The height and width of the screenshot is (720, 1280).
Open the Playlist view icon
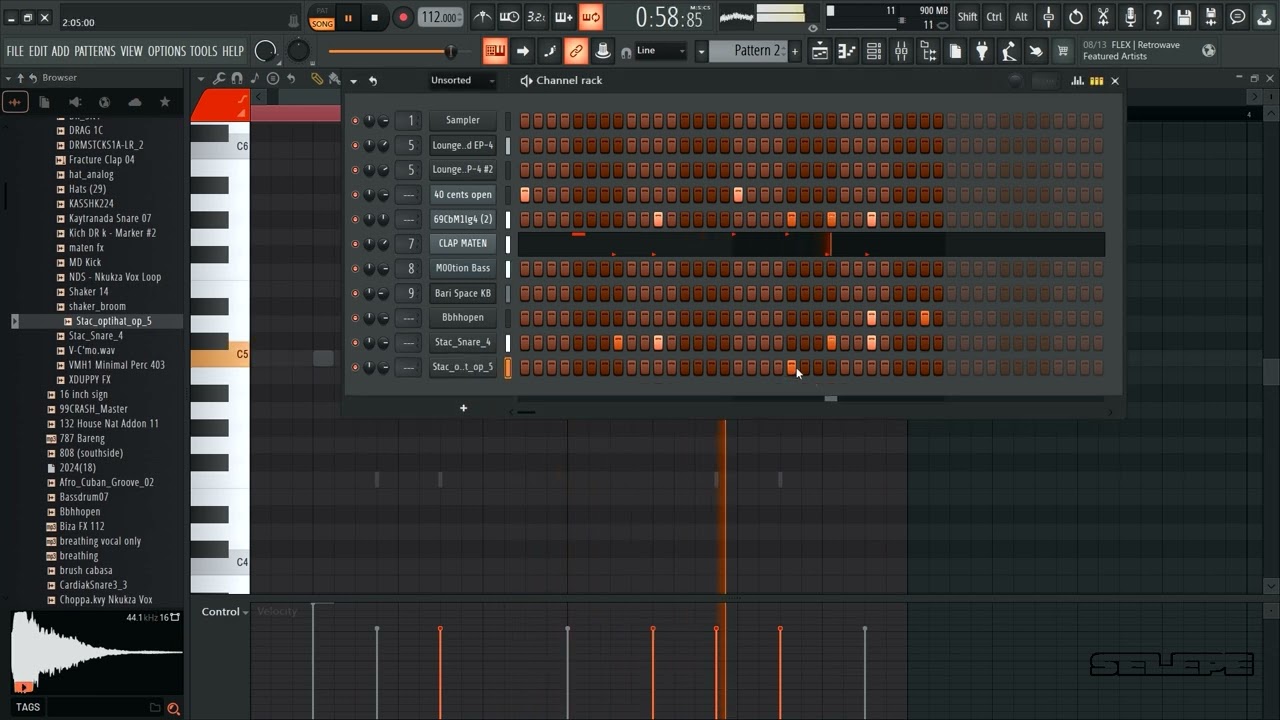(820, 52)
